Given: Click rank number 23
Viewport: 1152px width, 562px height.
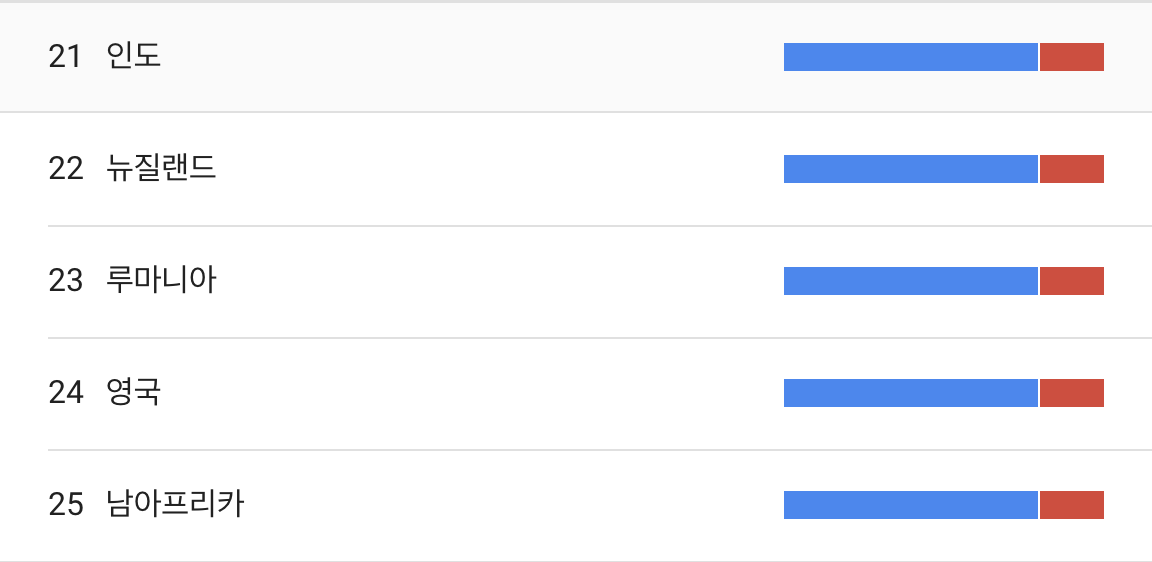Looking at the screenshot, I should (x=65, y=281).
